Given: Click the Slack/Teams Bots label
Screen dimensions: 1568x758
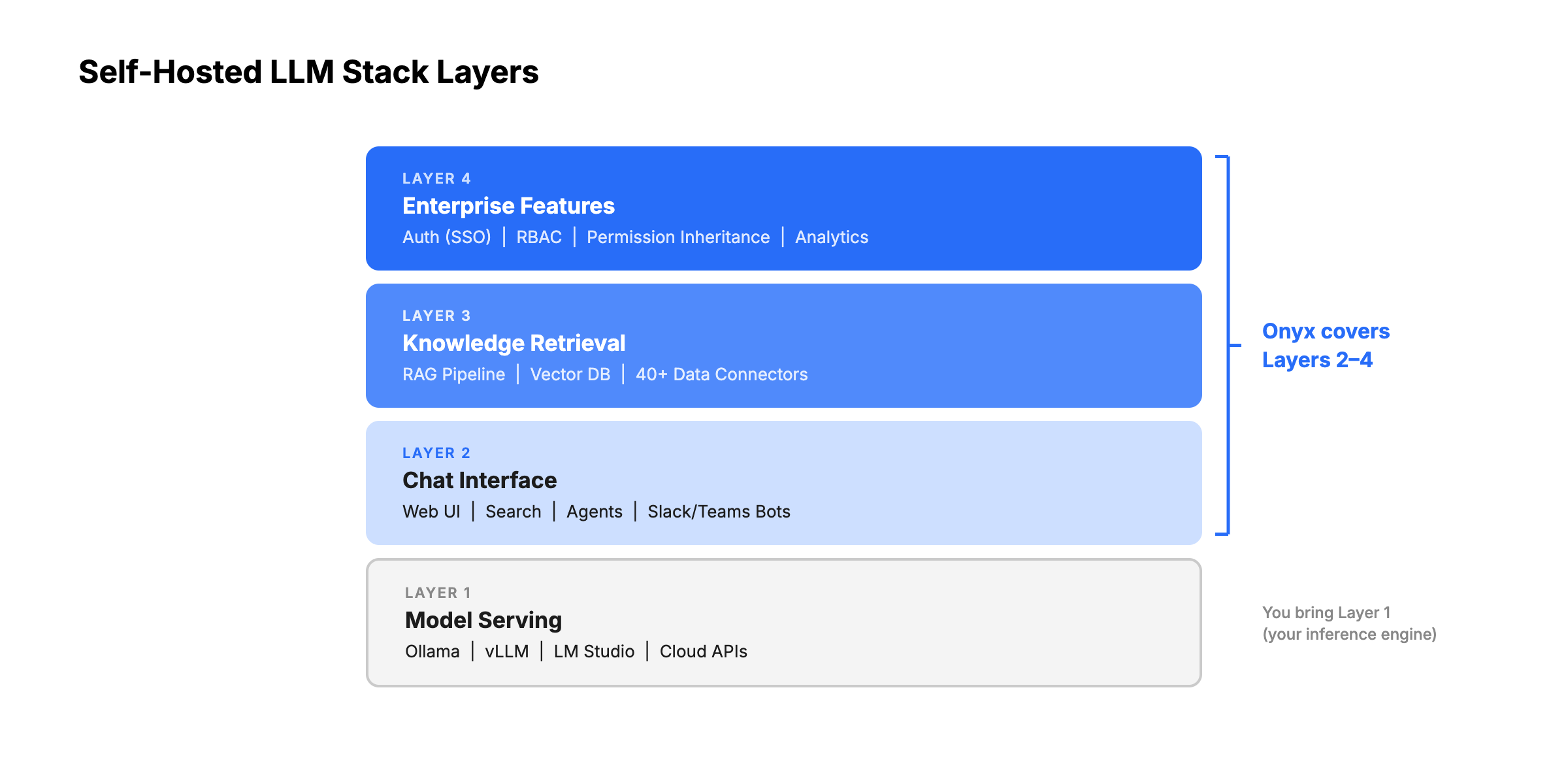Looking at the screenshot, I should (719, 511).
